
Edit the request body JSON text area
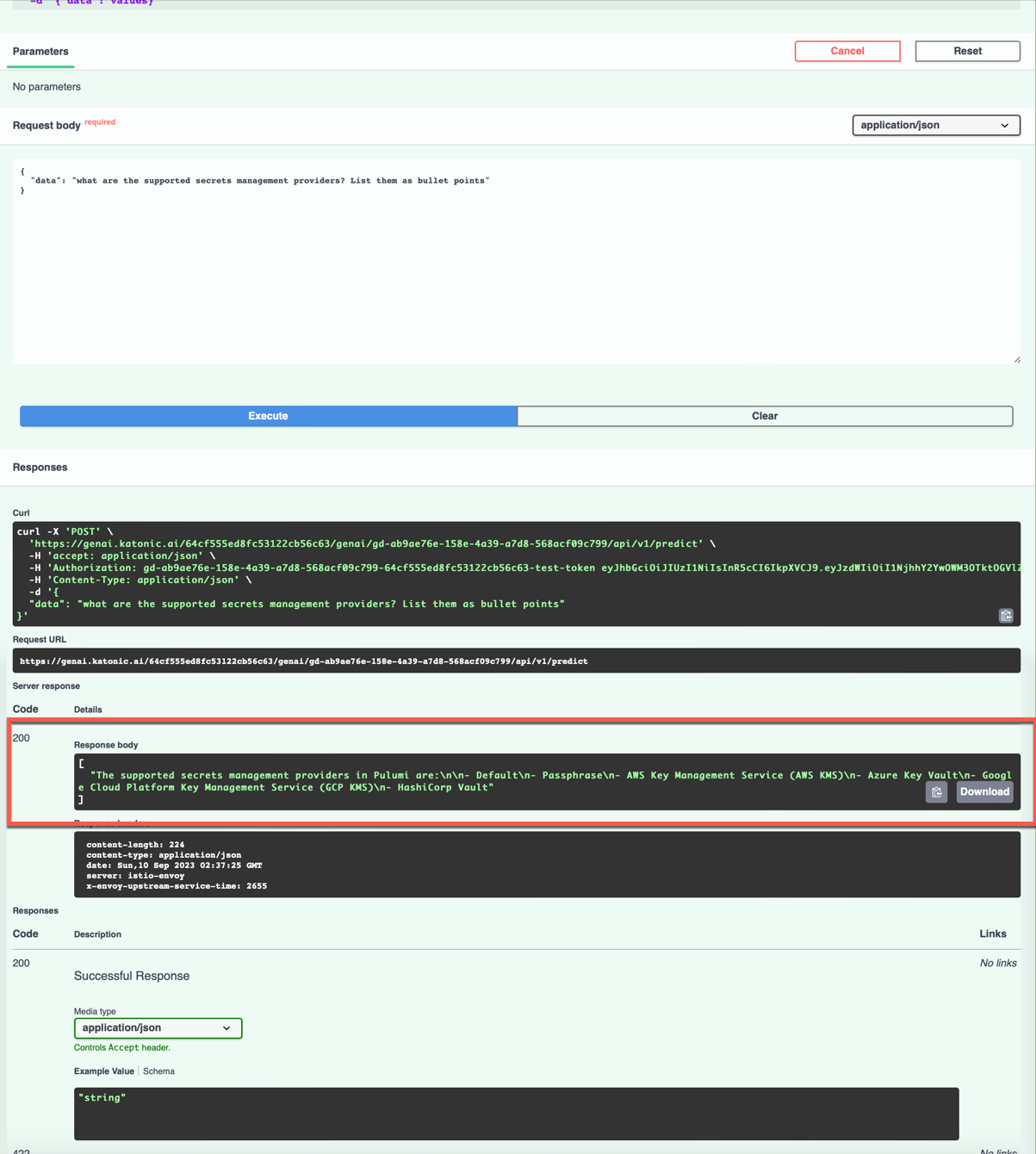point(517,261)
